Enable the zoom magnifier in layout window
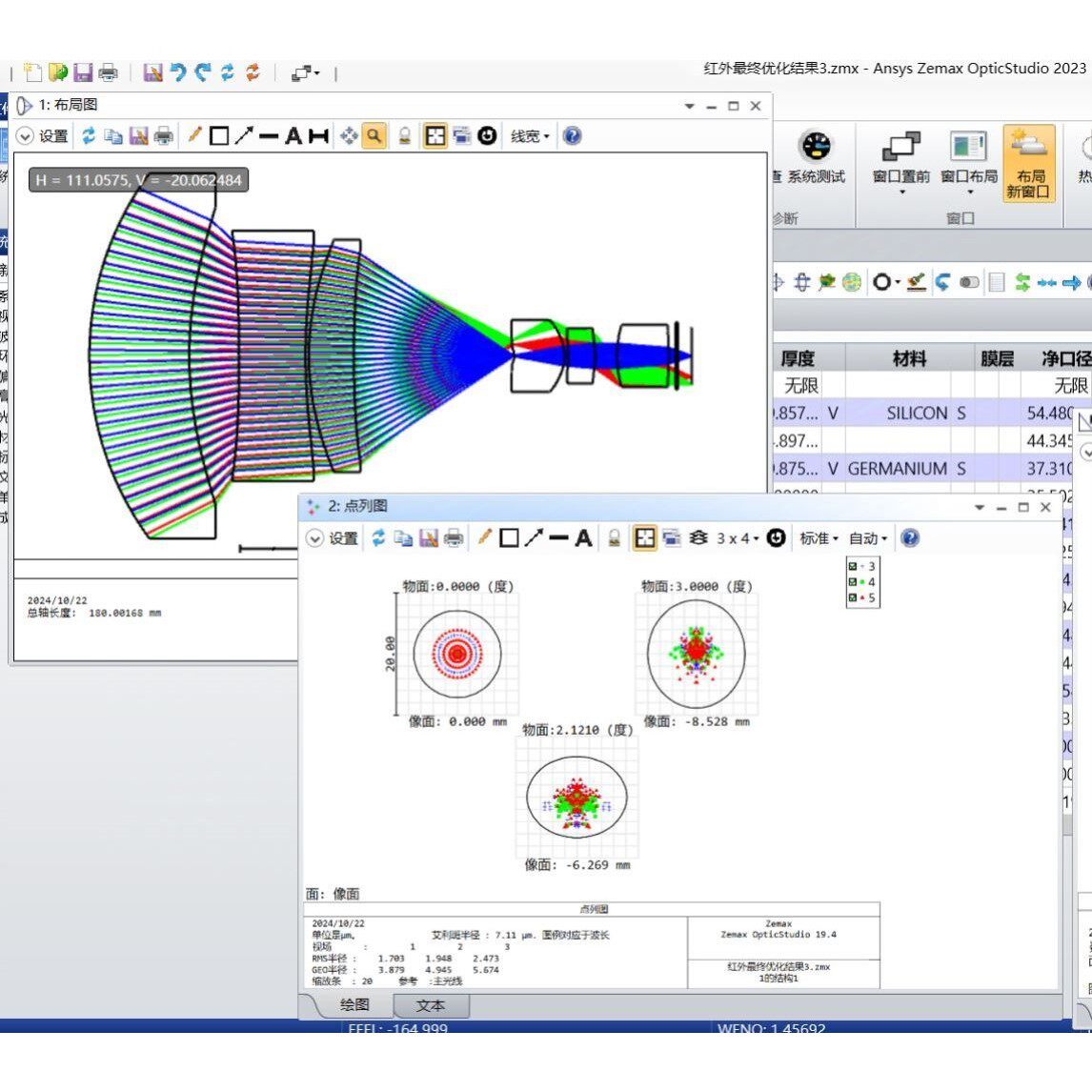The width and height of the screenshot is (1092, 1092). click(x=374, y=136)
